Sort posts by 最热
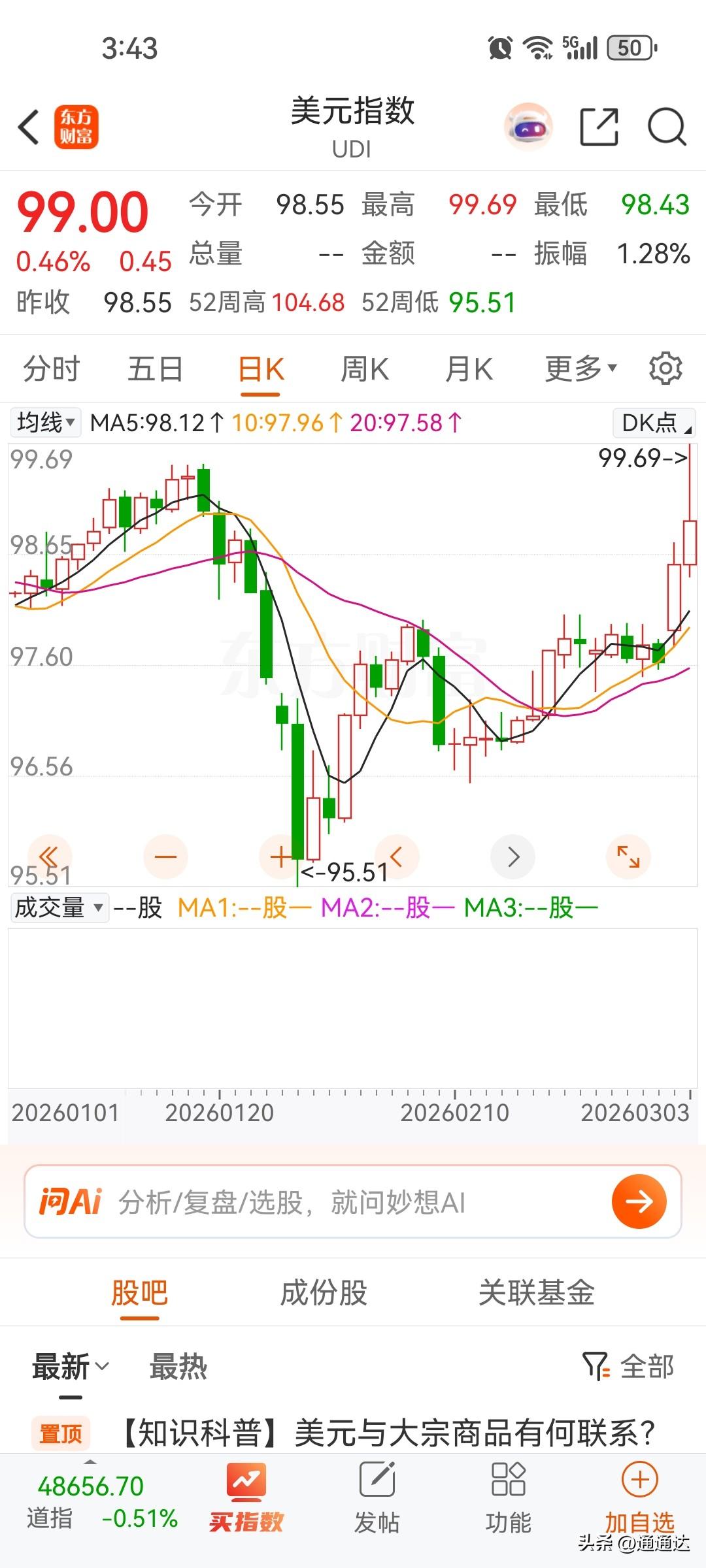The image size is (706, 1568). coord(178,1366)
